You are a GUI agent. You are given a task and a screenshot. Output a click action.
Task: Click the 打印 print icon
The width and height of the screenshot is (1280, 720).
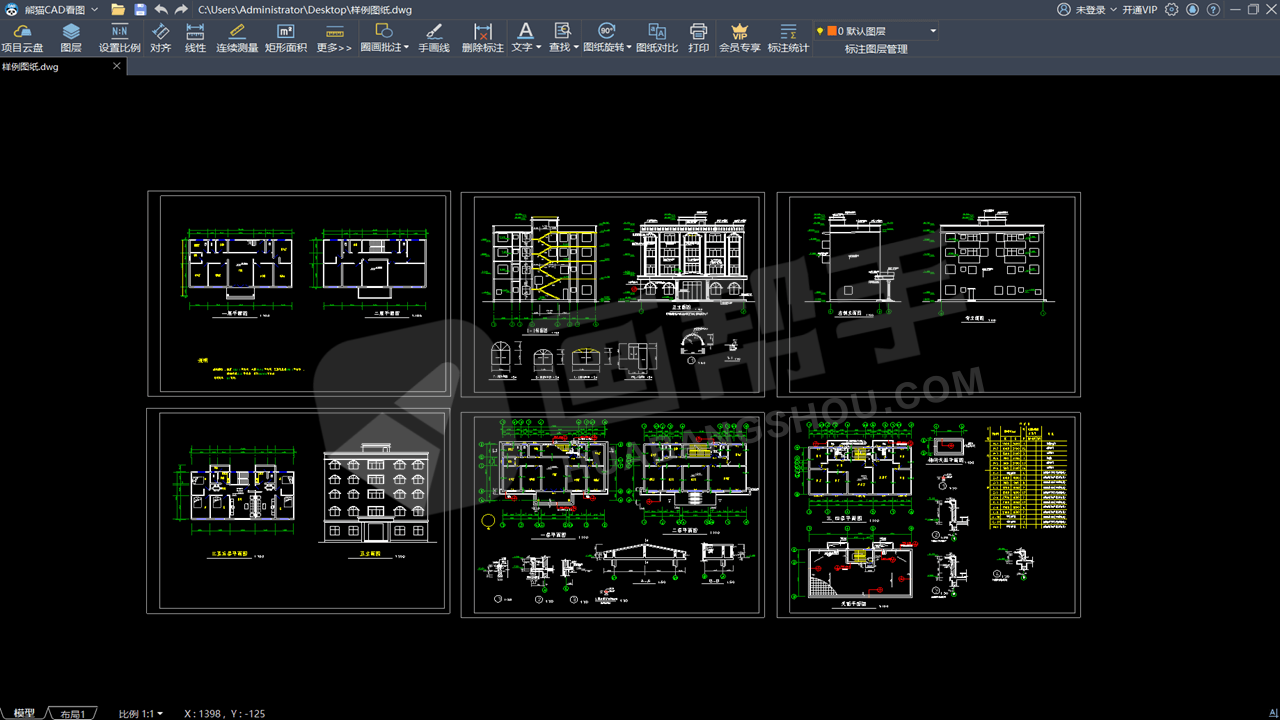(x=699, y=38)
